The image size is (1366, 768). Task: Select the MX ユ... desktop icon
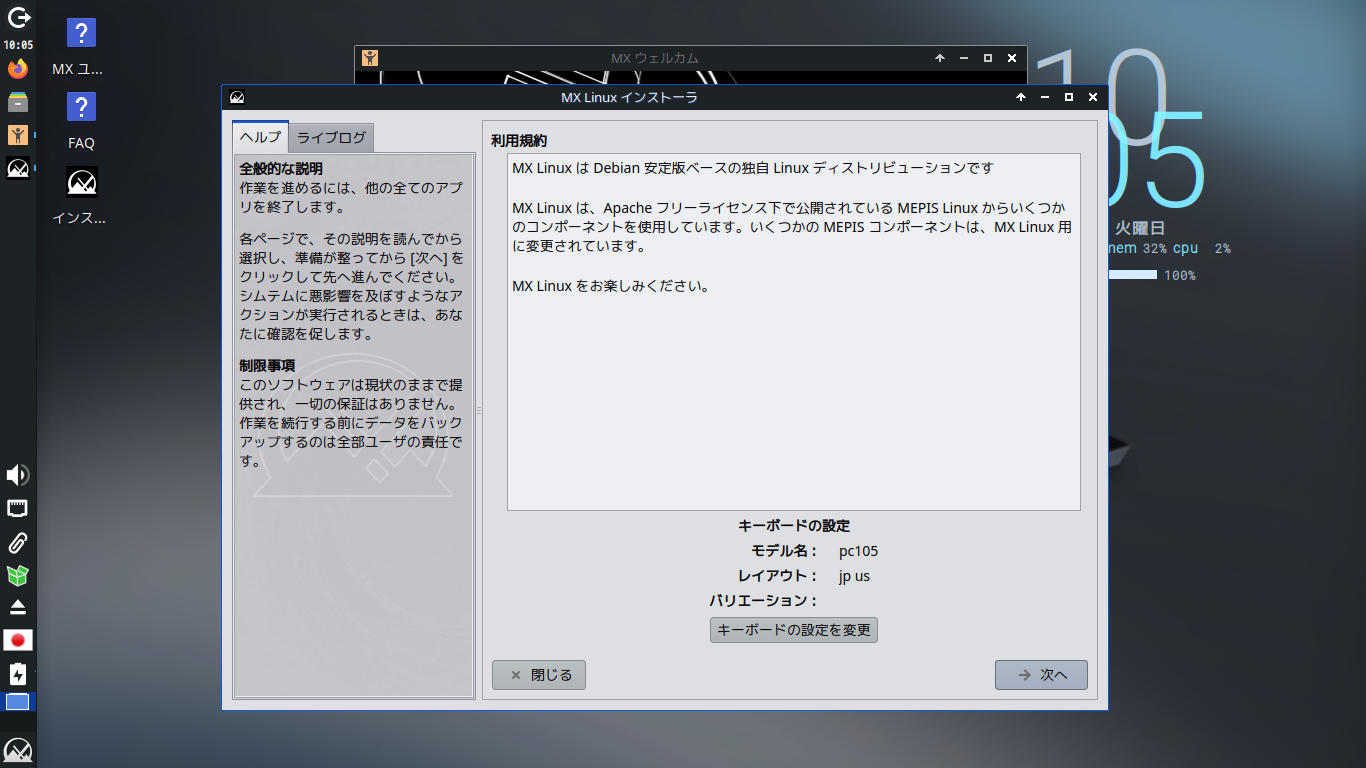point(80,47)
